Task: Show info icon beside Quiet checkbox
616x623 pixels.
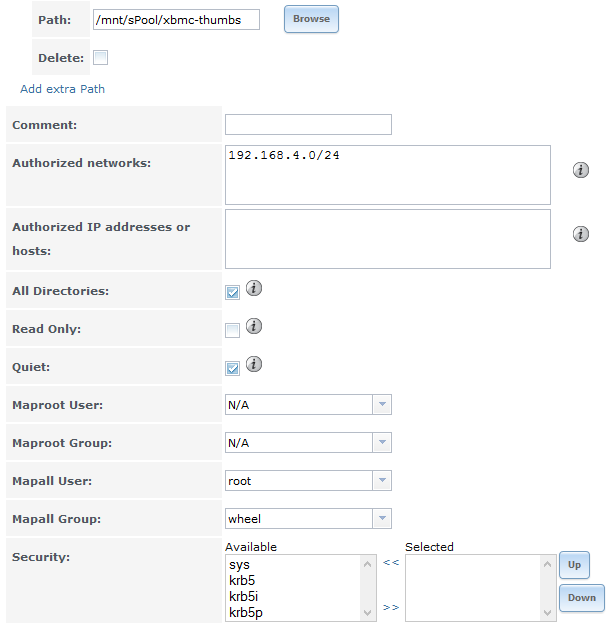Action: pyautogui.click(x=254, y=364)
